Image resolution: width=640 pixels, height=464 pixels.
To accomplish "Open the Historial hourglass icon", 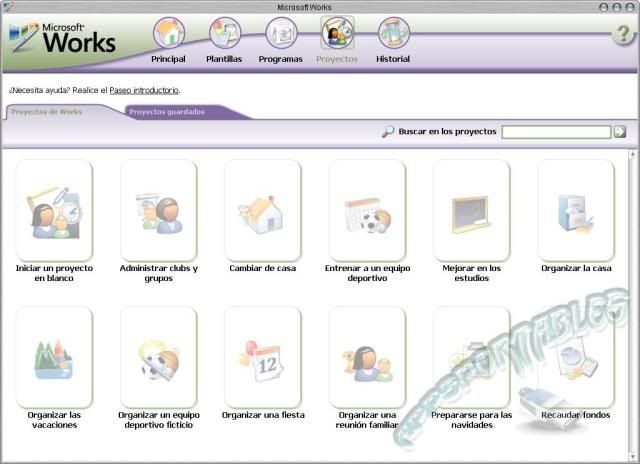I will (393, 33).
